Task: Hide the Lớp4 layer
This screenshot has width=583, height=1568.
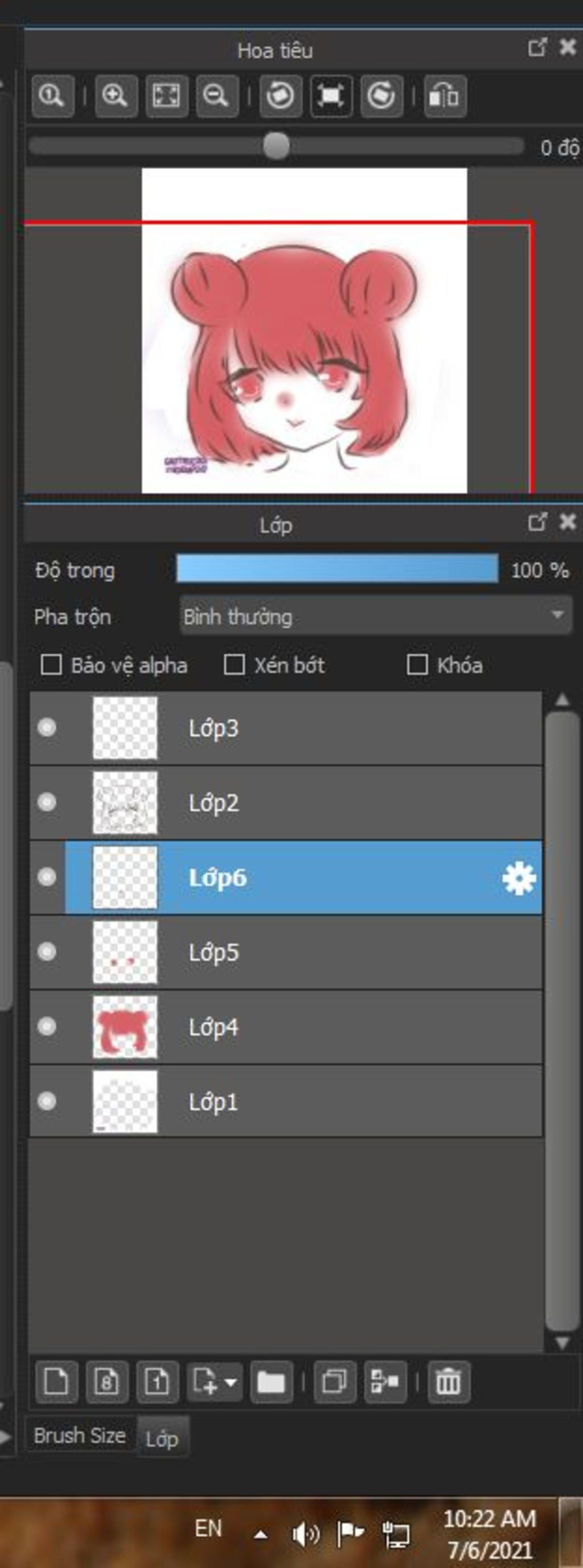Action: pos(47,1027)
